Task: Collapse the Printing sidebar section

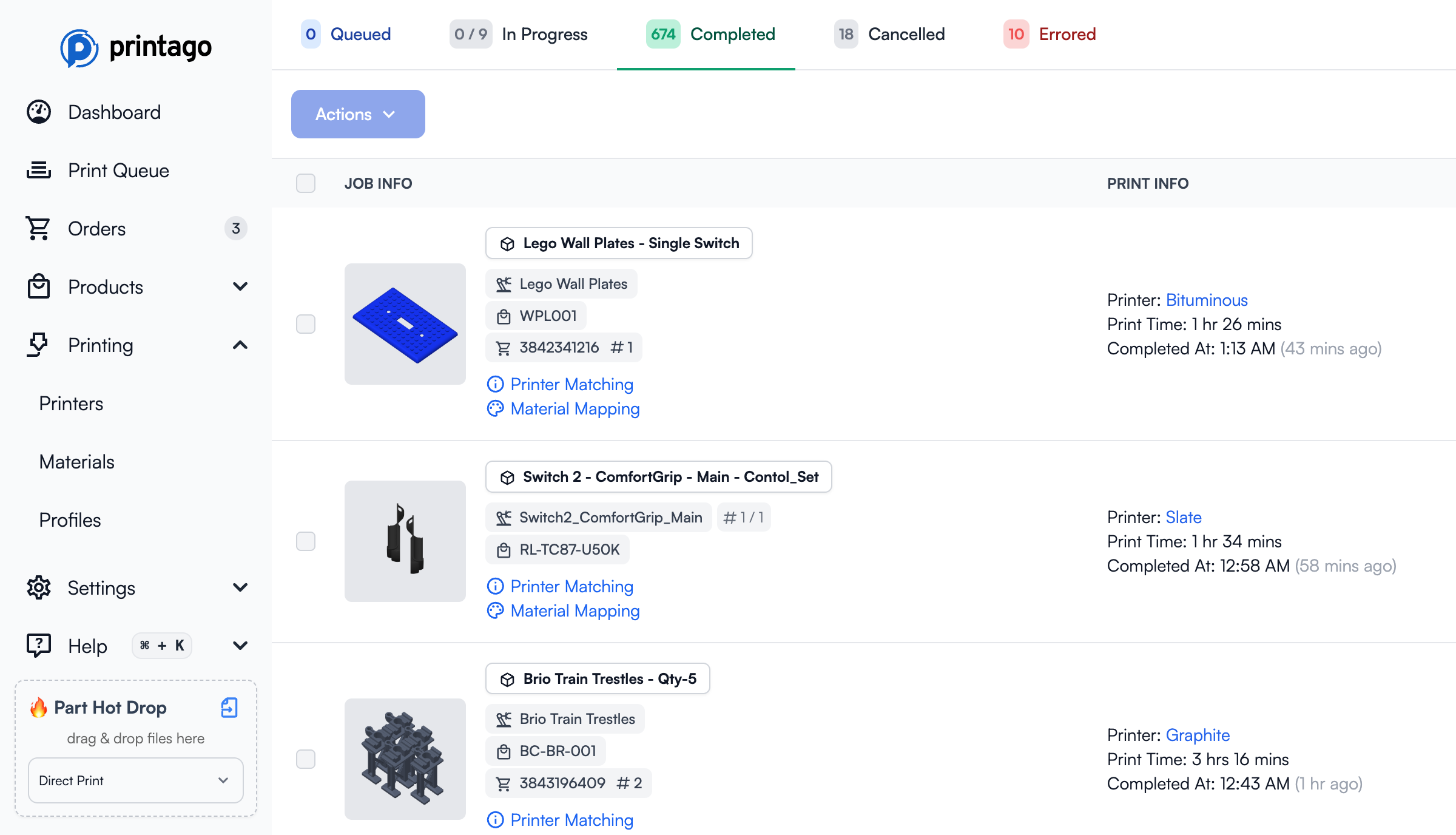Action: tap(240, 345)
